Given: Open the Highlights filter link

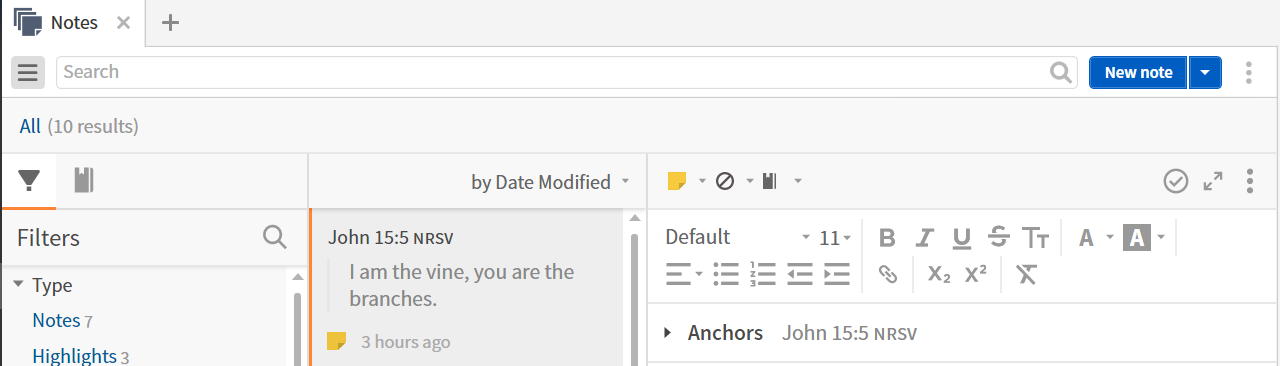Looking at the screenshot, I should (74, 355).
